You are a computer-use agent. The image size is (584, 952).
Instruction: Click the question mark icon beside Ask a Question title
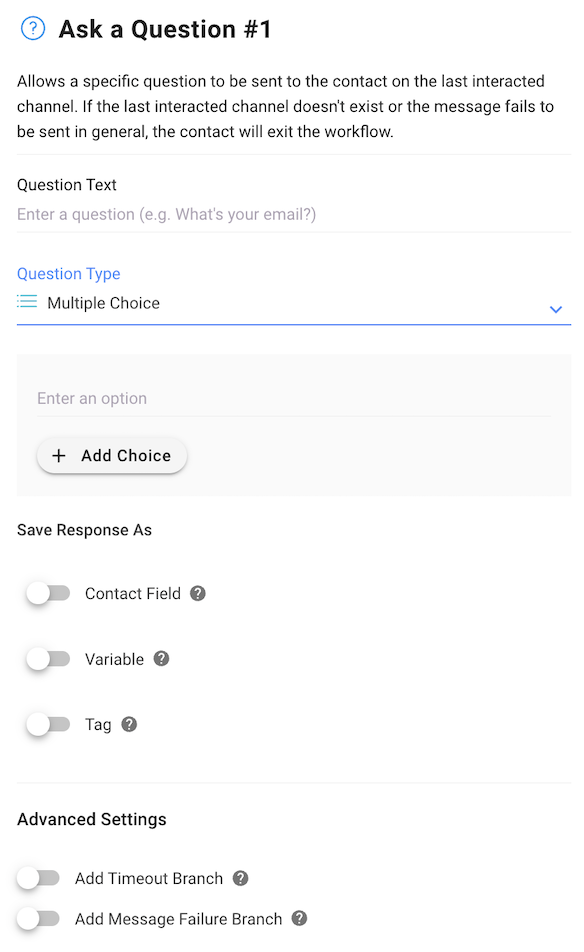[33, 29]
